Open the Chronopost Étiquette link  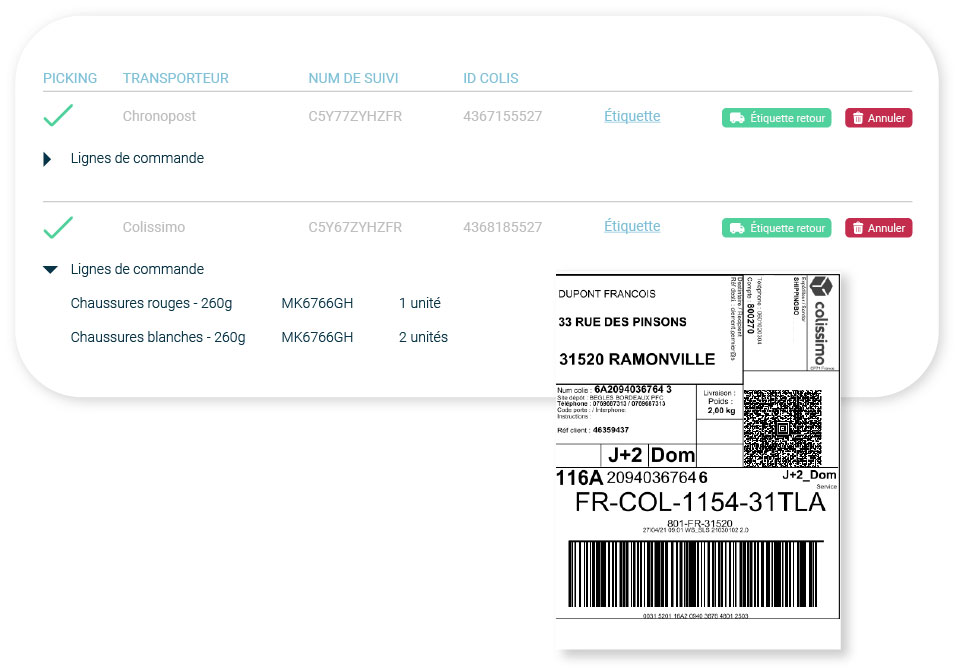[632, 116]
